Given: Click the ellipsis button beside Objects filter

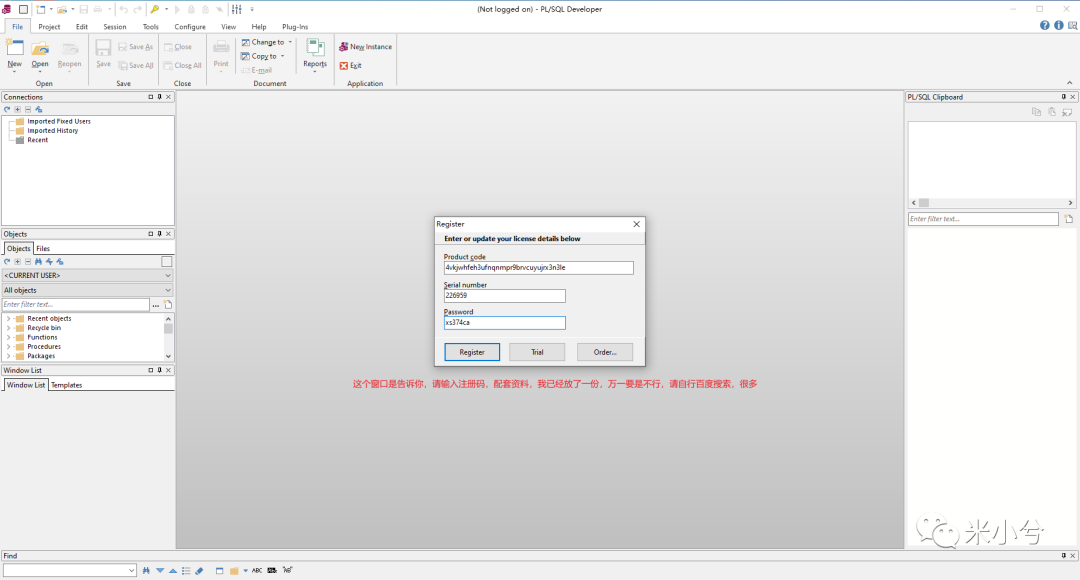Looking at the screenshot, I should (156, 304).
